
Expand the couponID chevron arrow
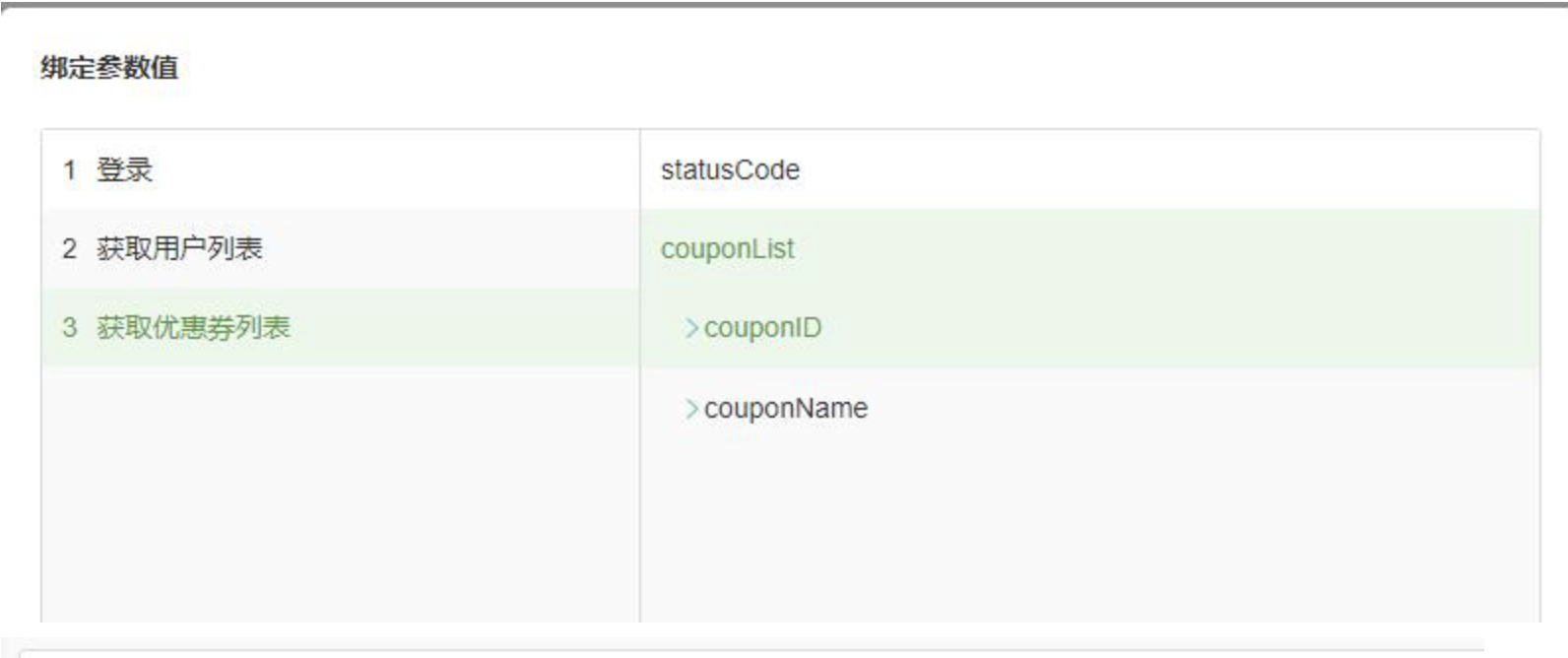[x=691, y=328]
